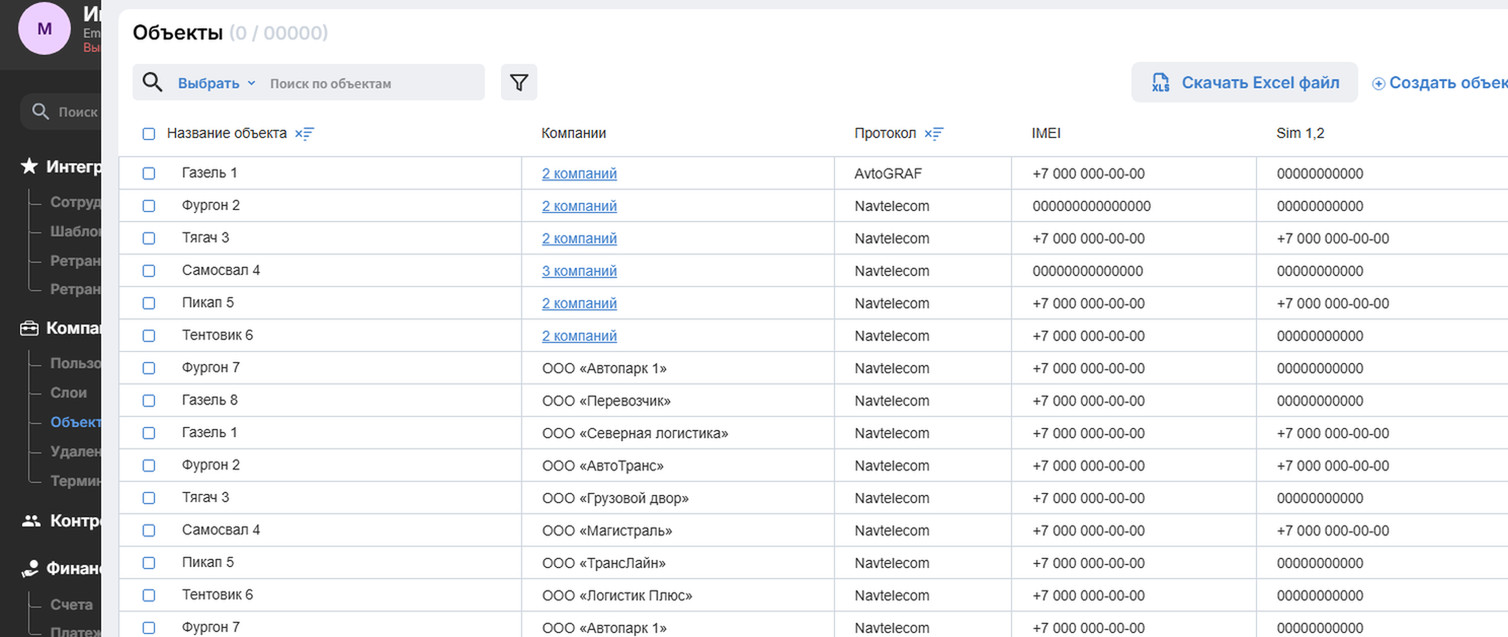Click the search magnifier icon in objects bar

pyautogui.click(x=152, y=83)
